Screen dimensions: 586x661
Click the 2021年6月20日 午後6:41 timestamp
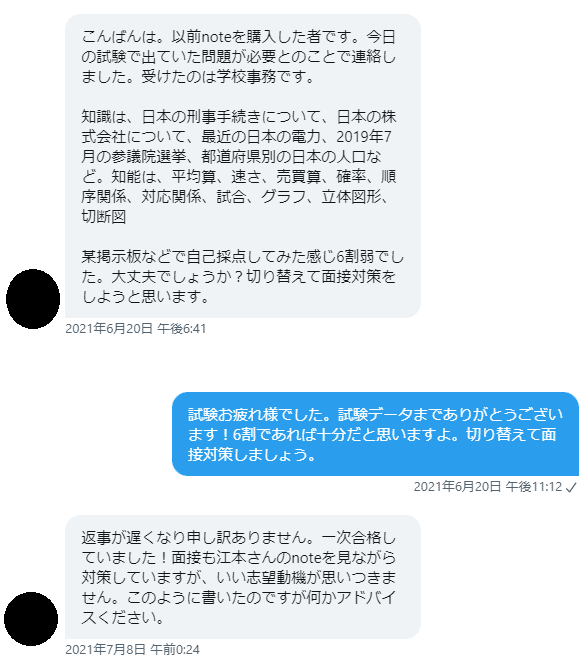[x=136, y=328]
